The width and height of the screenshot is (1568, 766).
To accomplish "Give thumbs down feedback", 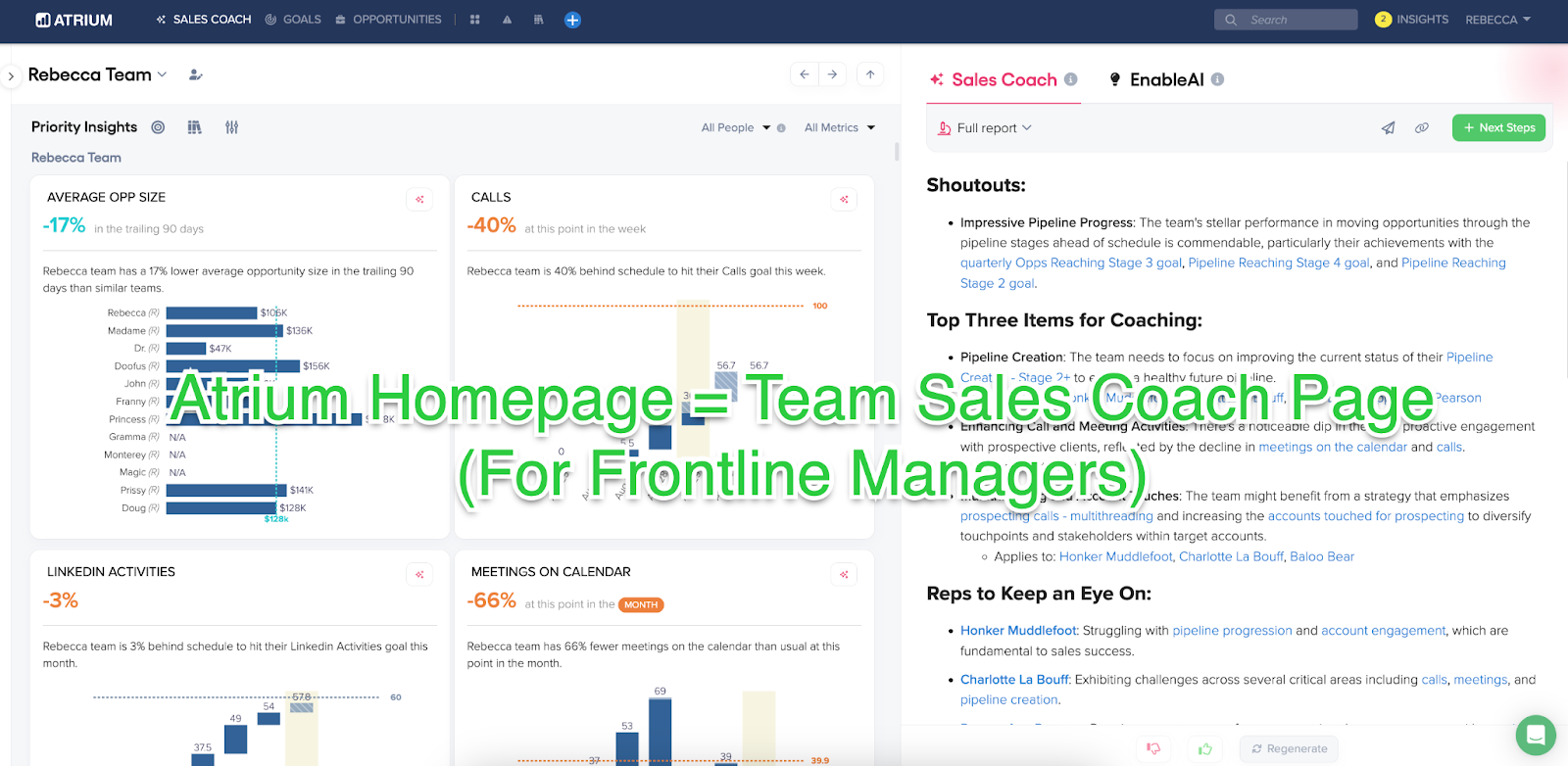I will tap(1153, 748).
